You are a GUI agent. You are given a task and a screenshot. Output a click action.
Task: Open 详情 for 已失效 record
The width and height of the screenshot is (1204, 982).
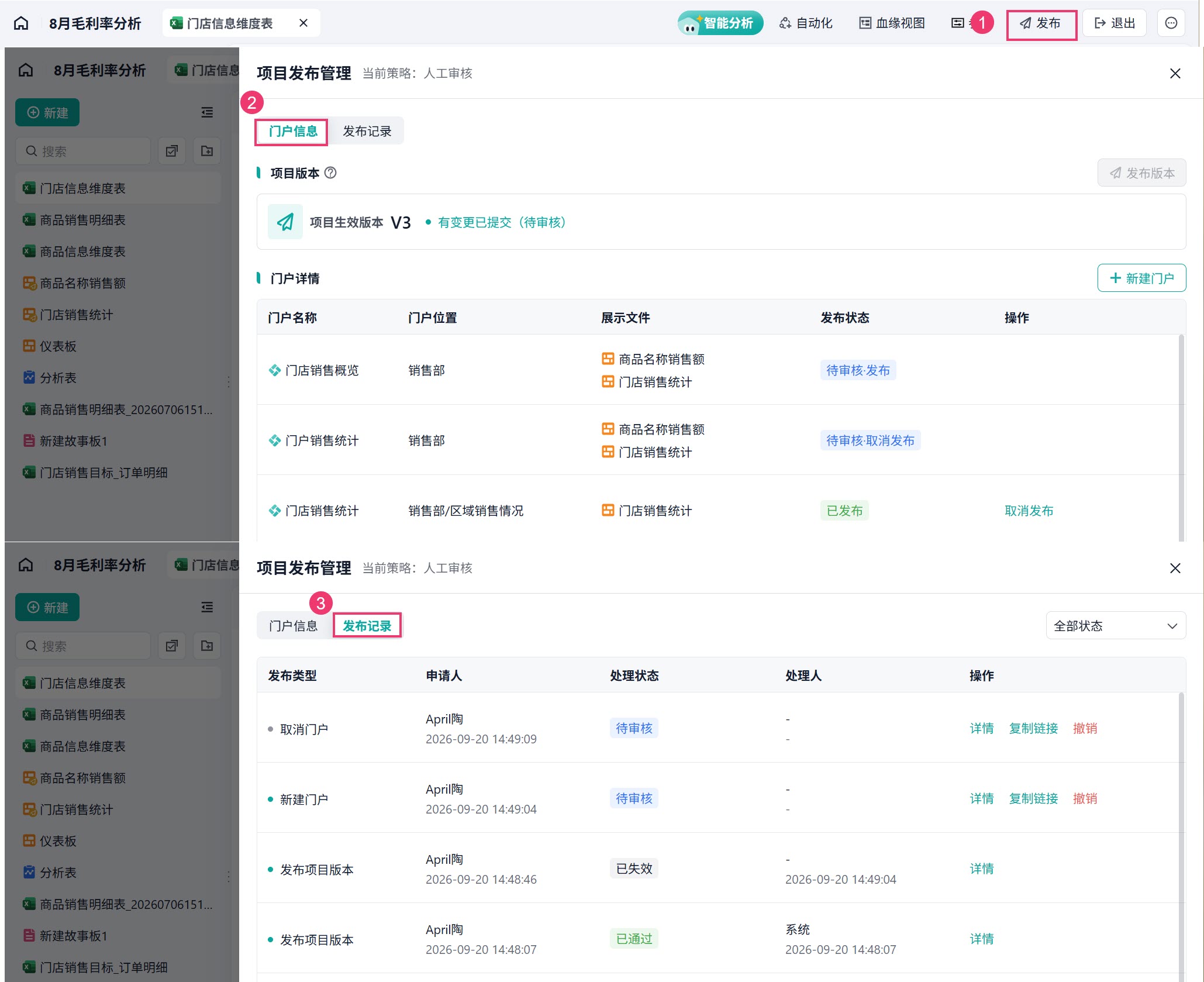(982, 869)
